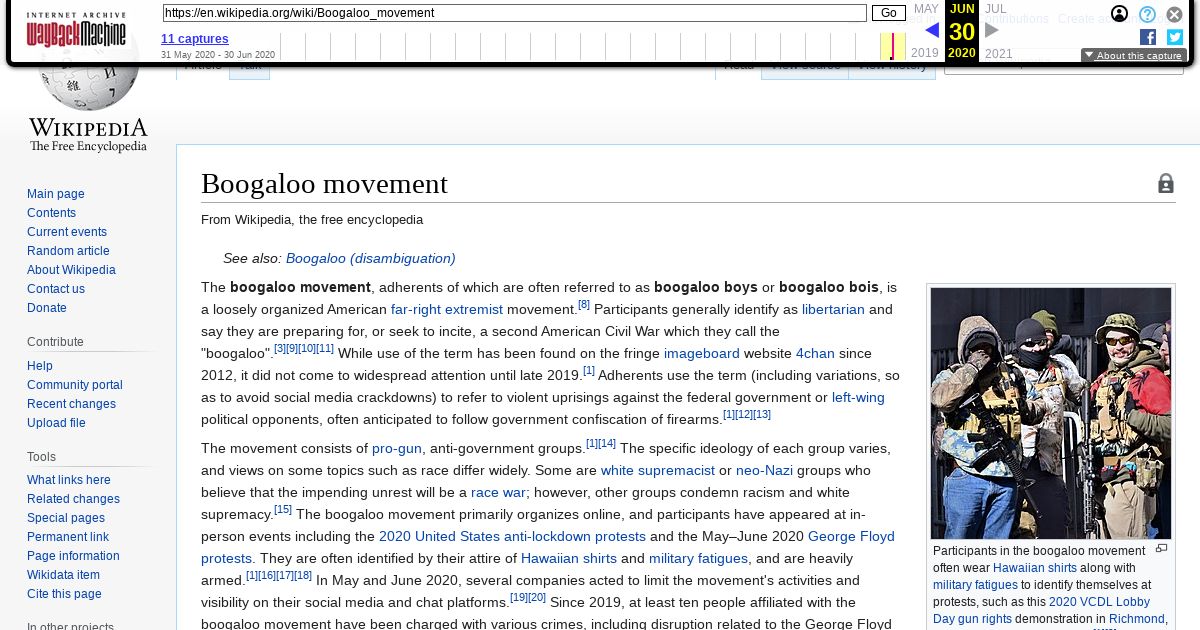Viewport: 1200px width, 630px height.
Task: Open Main page sidebar link
Action: coord(56,194)
